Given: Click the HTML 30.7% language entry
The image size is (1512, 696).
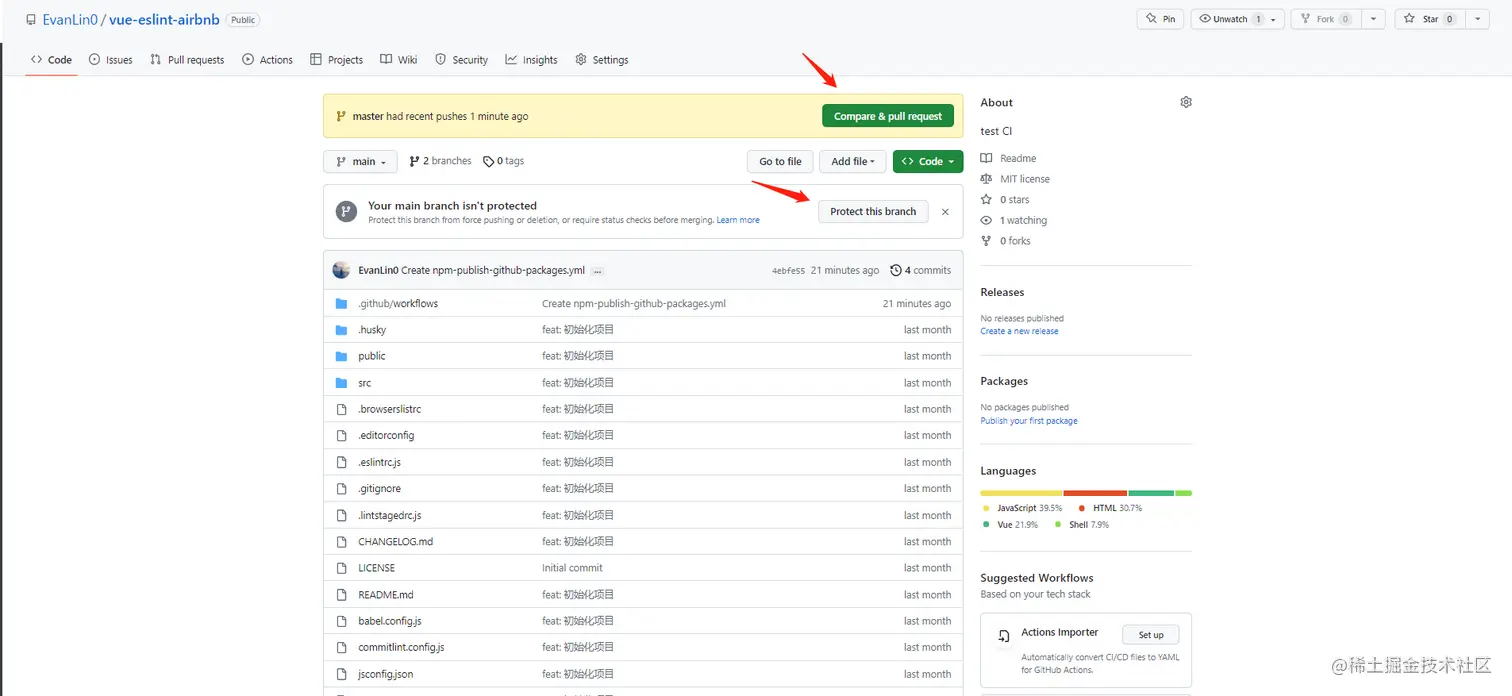Looking at the screenshot, I should (x=1109, y=508).
